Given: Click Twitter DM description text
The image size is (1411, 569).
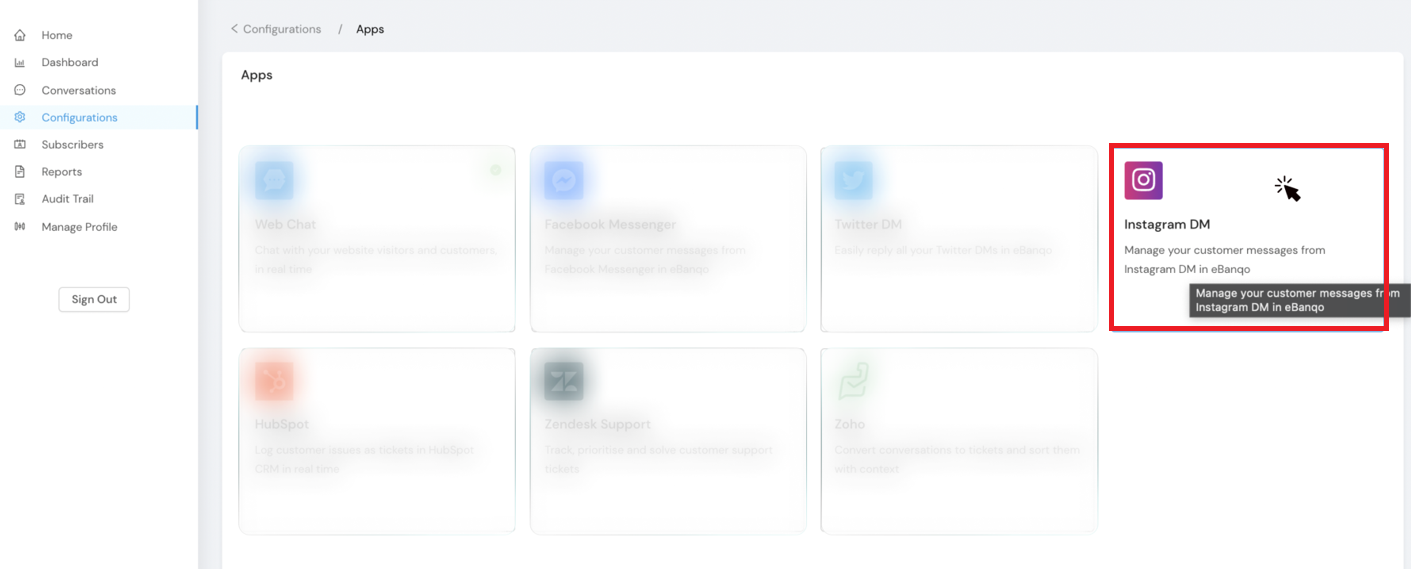Looking at the screenshot, I should tap(943, 250).
